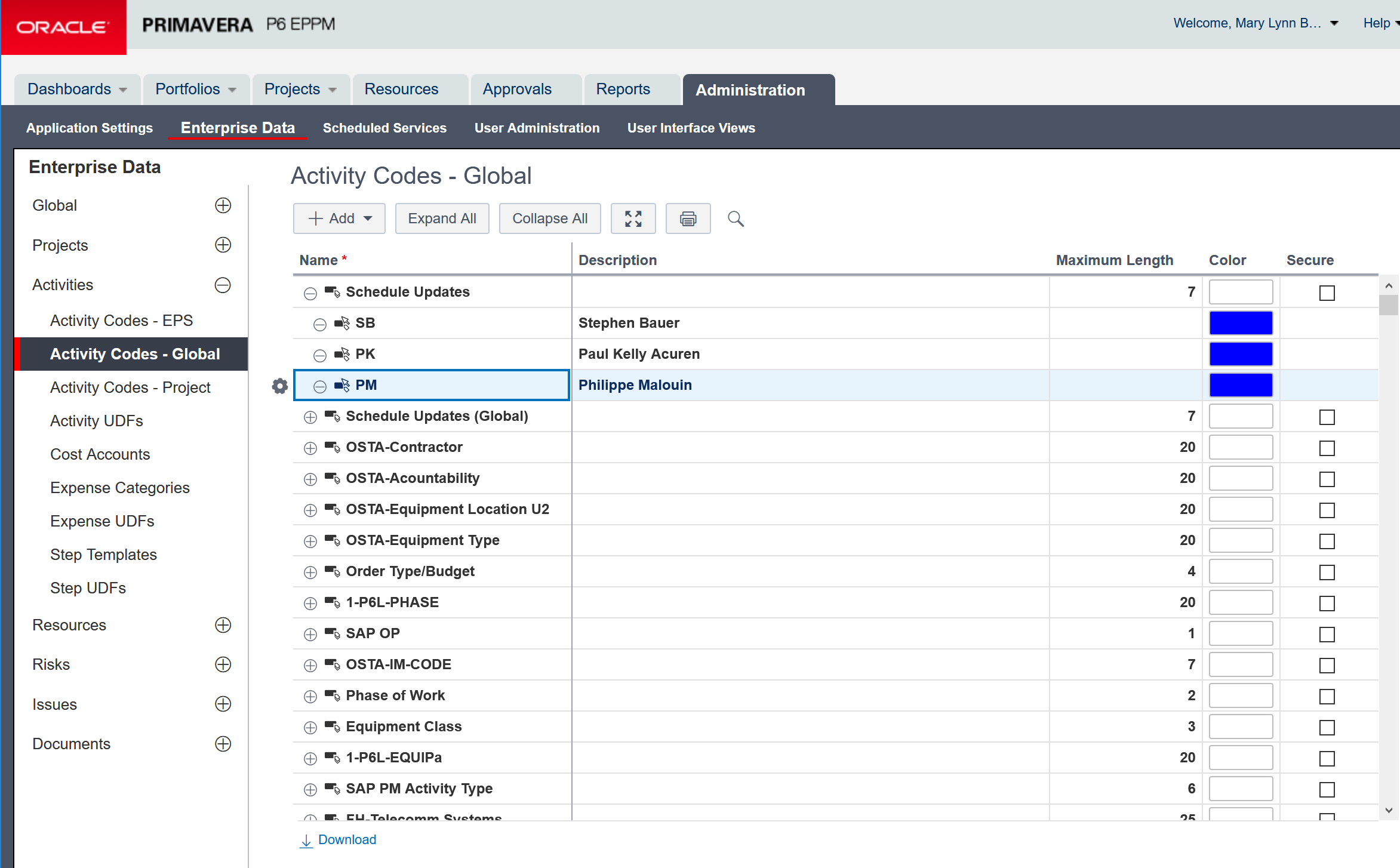Click the Expand All button

[442, 218]
